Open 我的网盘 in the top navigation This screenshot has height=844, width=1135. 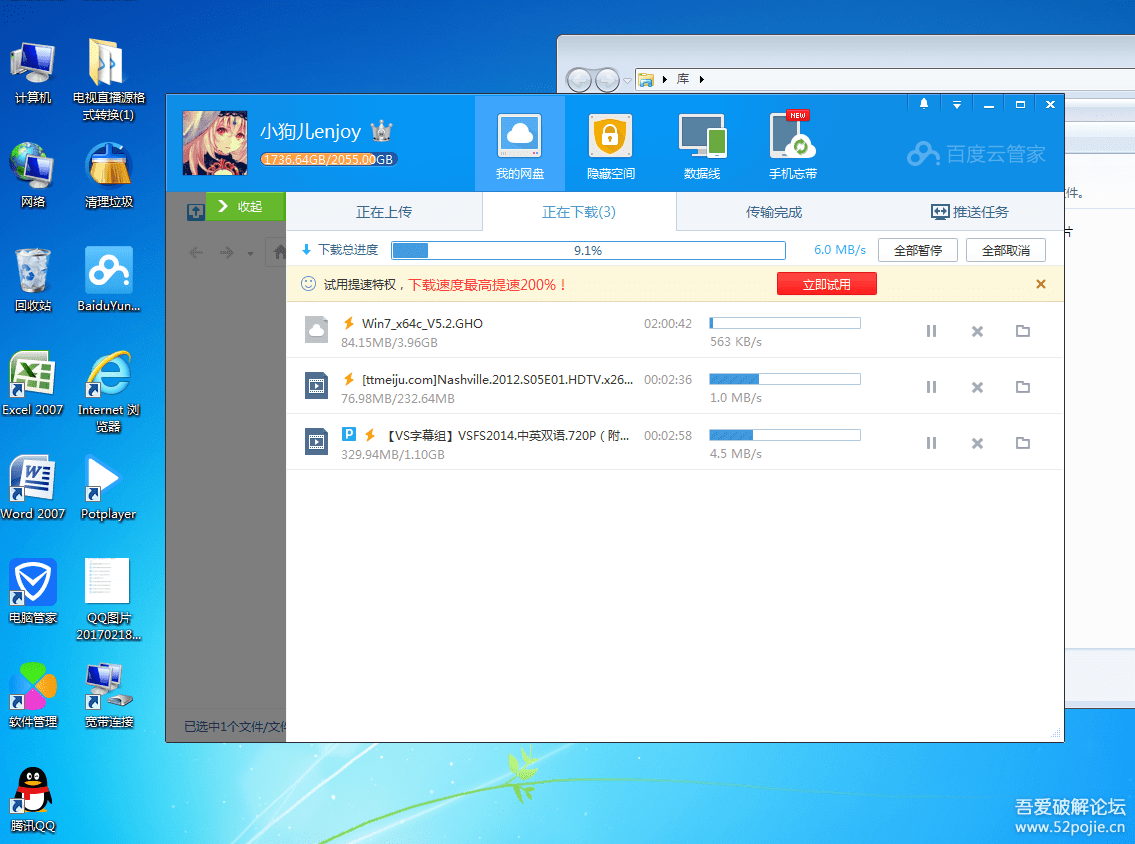coord(520,145)
